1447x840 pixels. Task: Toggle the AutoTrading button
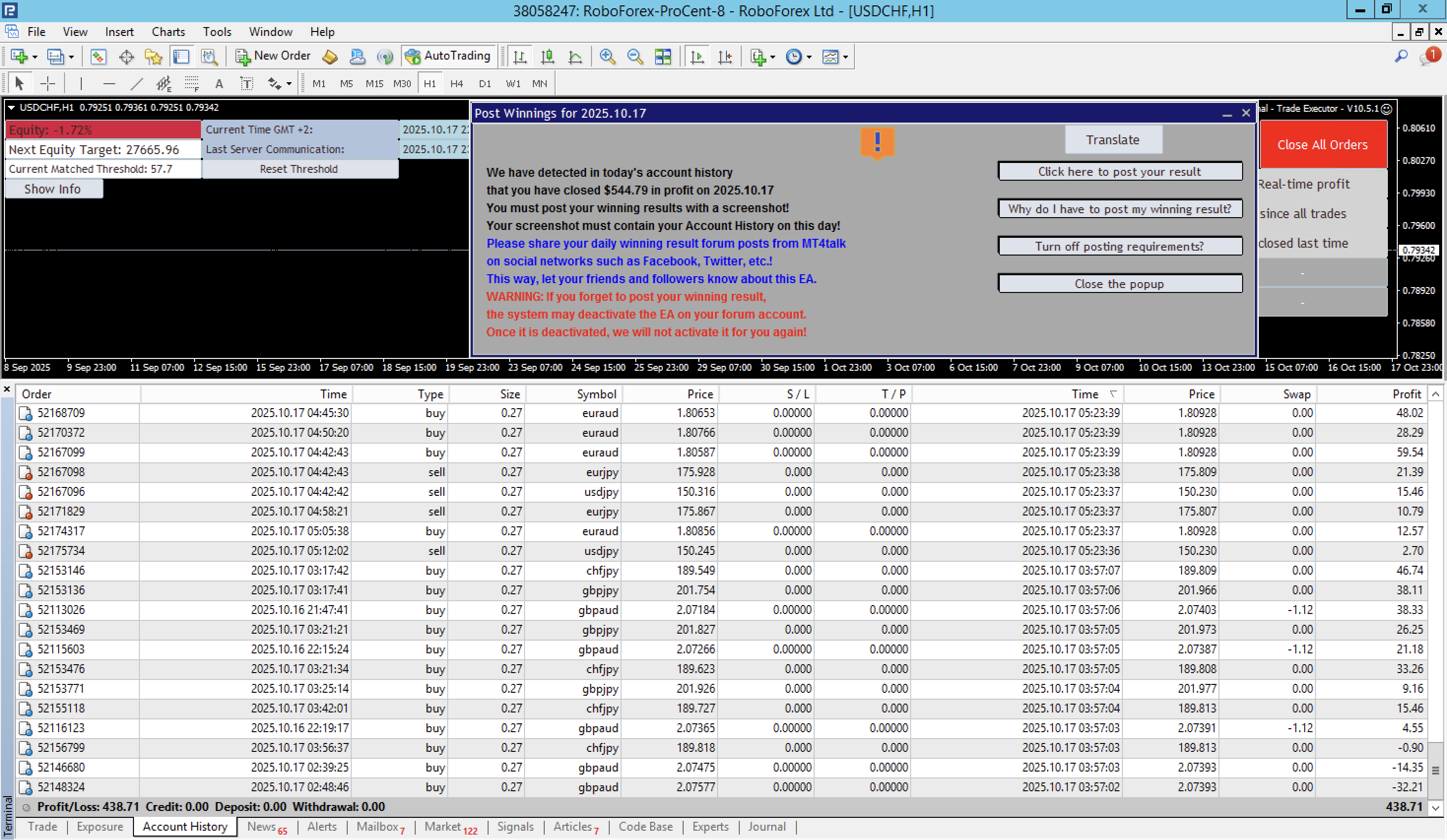pos(448,56)
